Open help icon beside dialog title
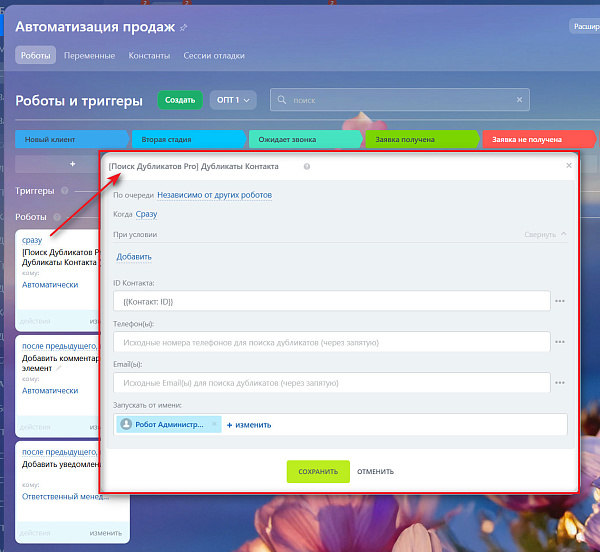The width and height of the screenshot is (600, 552). [x=307, y=166]
